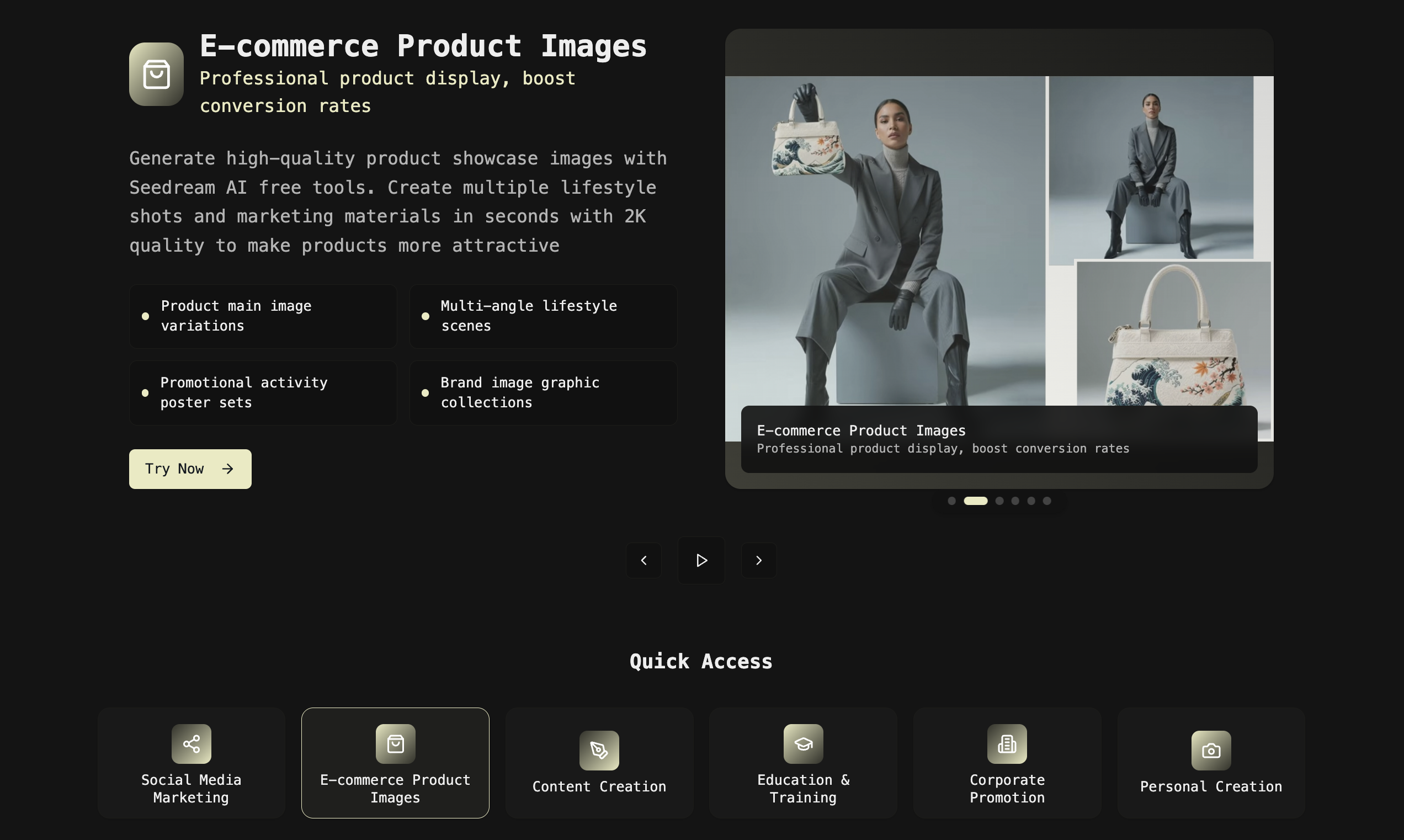Viewport: 1404px width, 840px height.
Task: Open Social Media Marketing quick access card
Action: (x=192, y=762)
